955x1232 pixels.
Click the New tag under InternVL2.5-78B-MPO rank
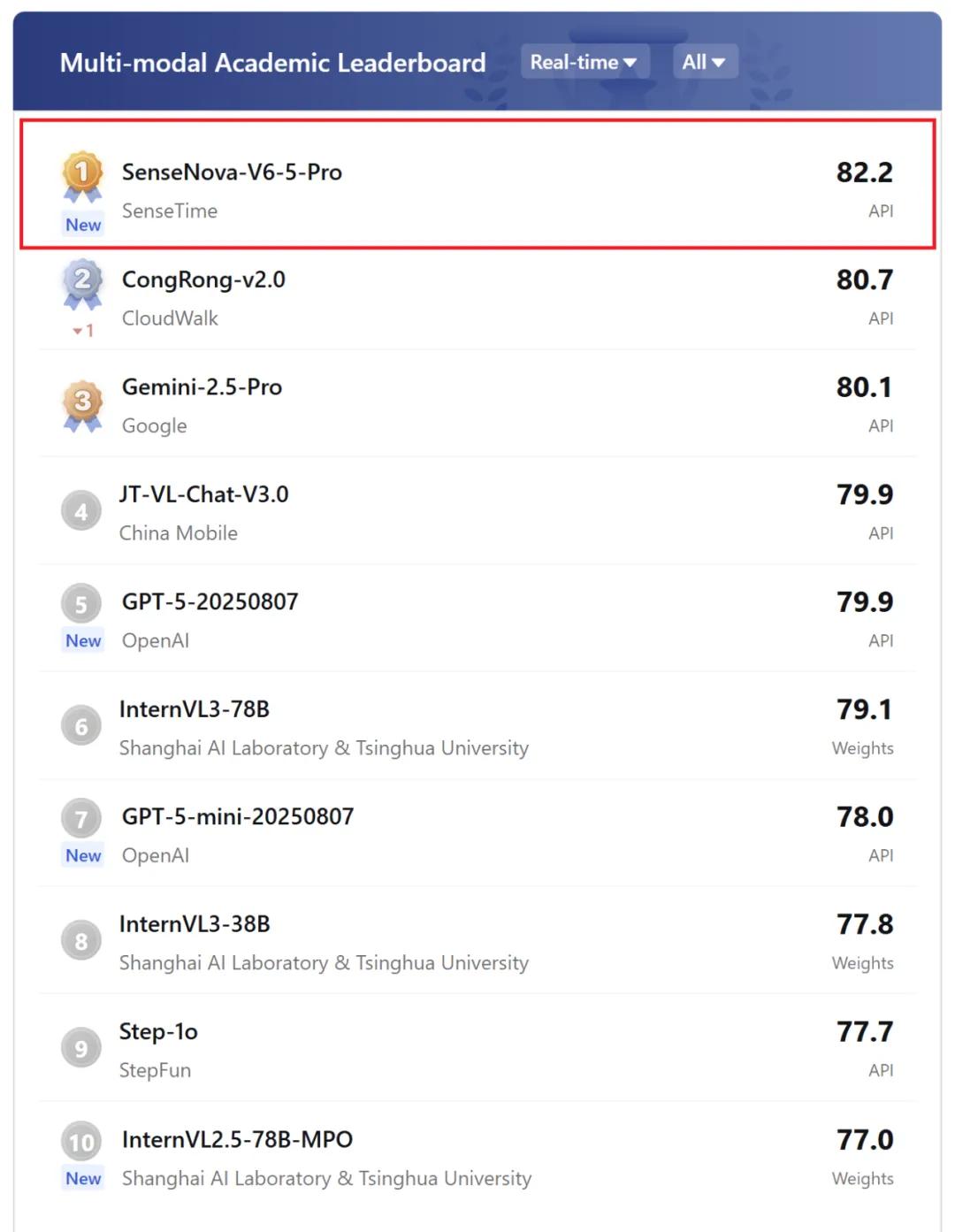coord(83,1178)
